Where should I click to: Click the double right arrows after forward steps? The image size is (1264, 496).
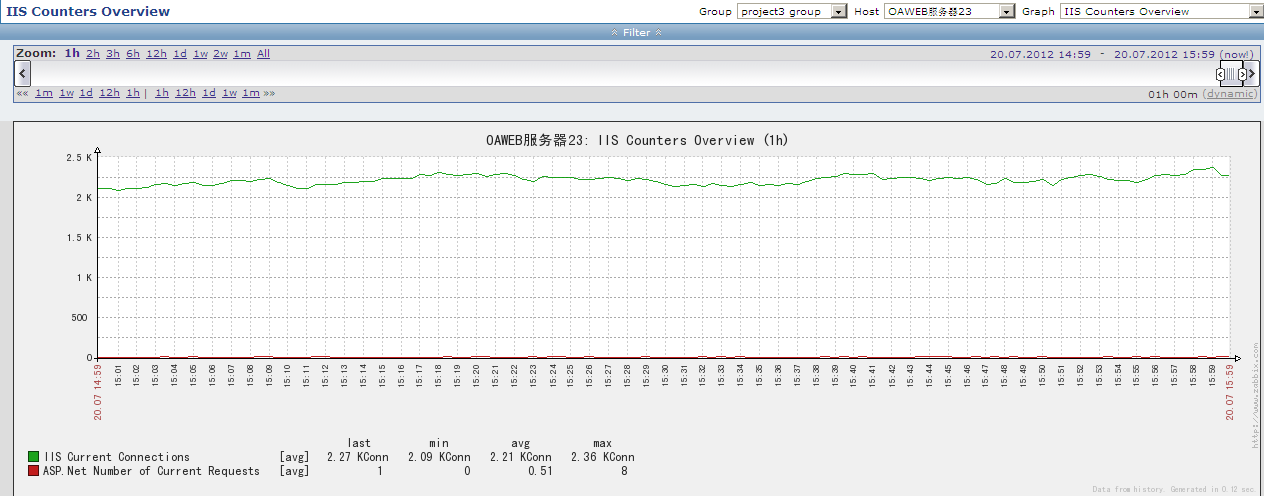(x=269, y=93)
